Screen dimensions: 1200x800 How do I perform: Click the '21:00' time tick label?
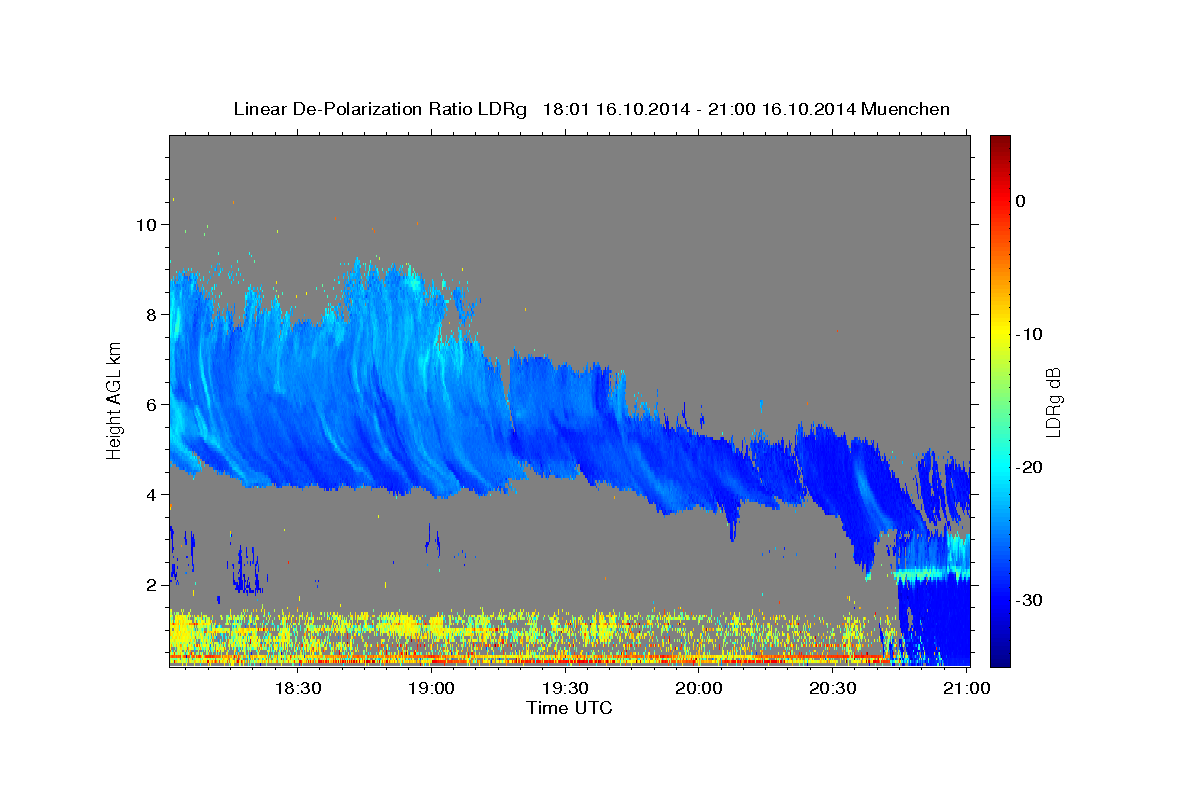pyautogui.click(x=966, y=688)
